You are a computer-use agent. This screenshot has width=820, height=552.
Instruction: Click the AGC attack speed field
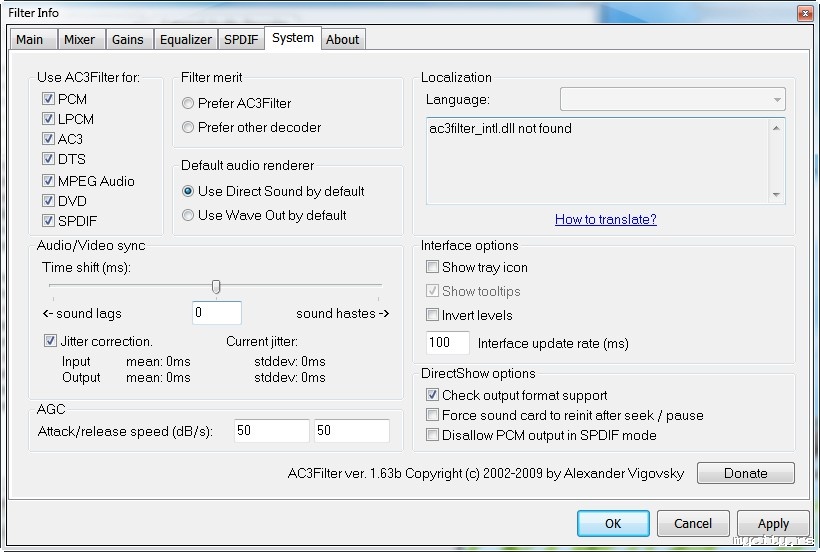[x=271, y=431]
